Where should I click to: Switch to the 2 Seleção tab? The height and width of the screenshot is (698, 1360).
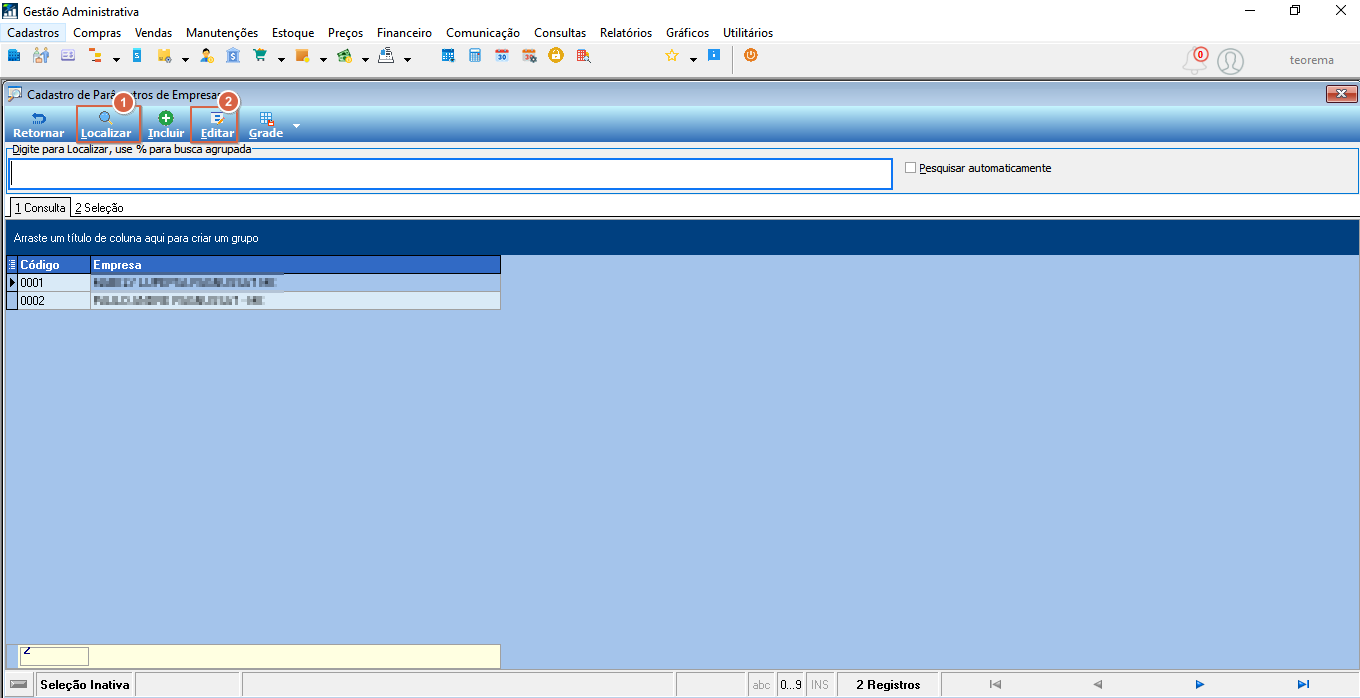tap(99, 208)
